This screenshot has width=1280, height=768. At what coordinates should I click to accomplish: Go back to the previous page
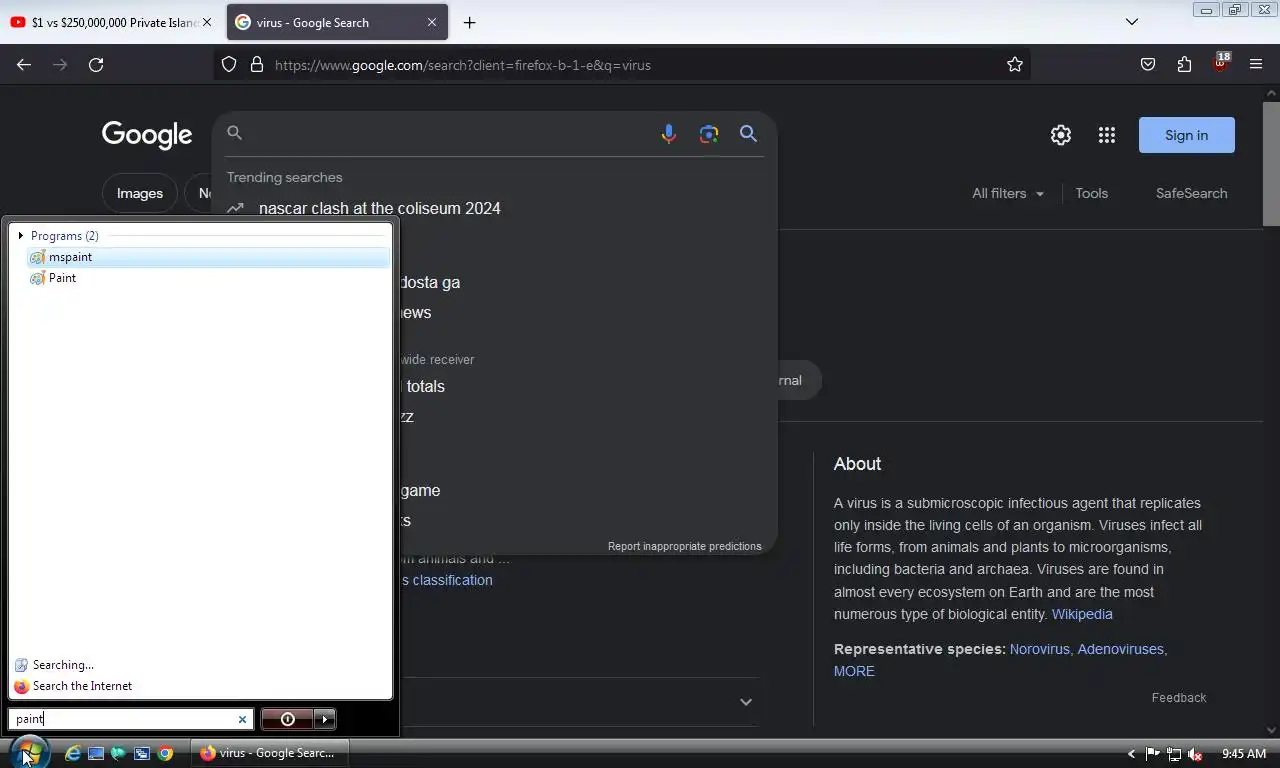(24, 65)
